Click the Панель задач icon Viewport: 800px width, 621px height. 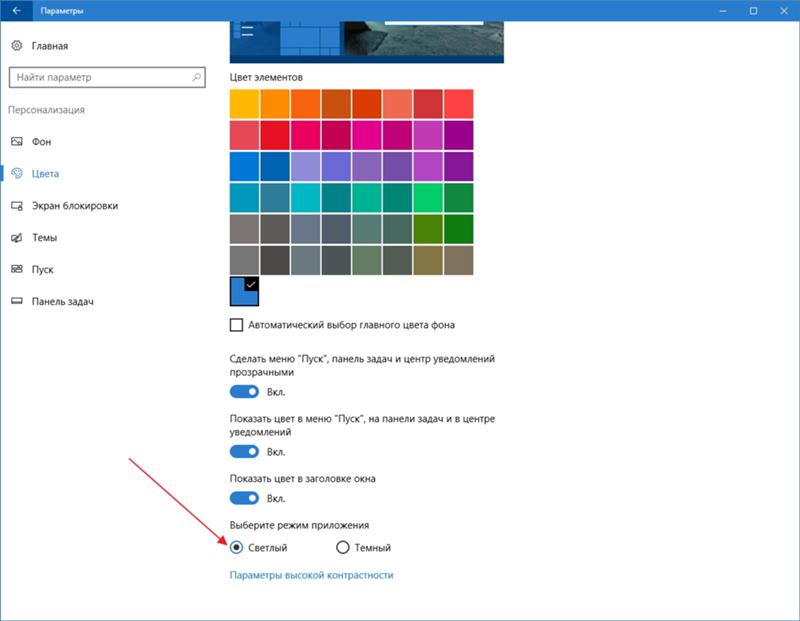point(17,301)
